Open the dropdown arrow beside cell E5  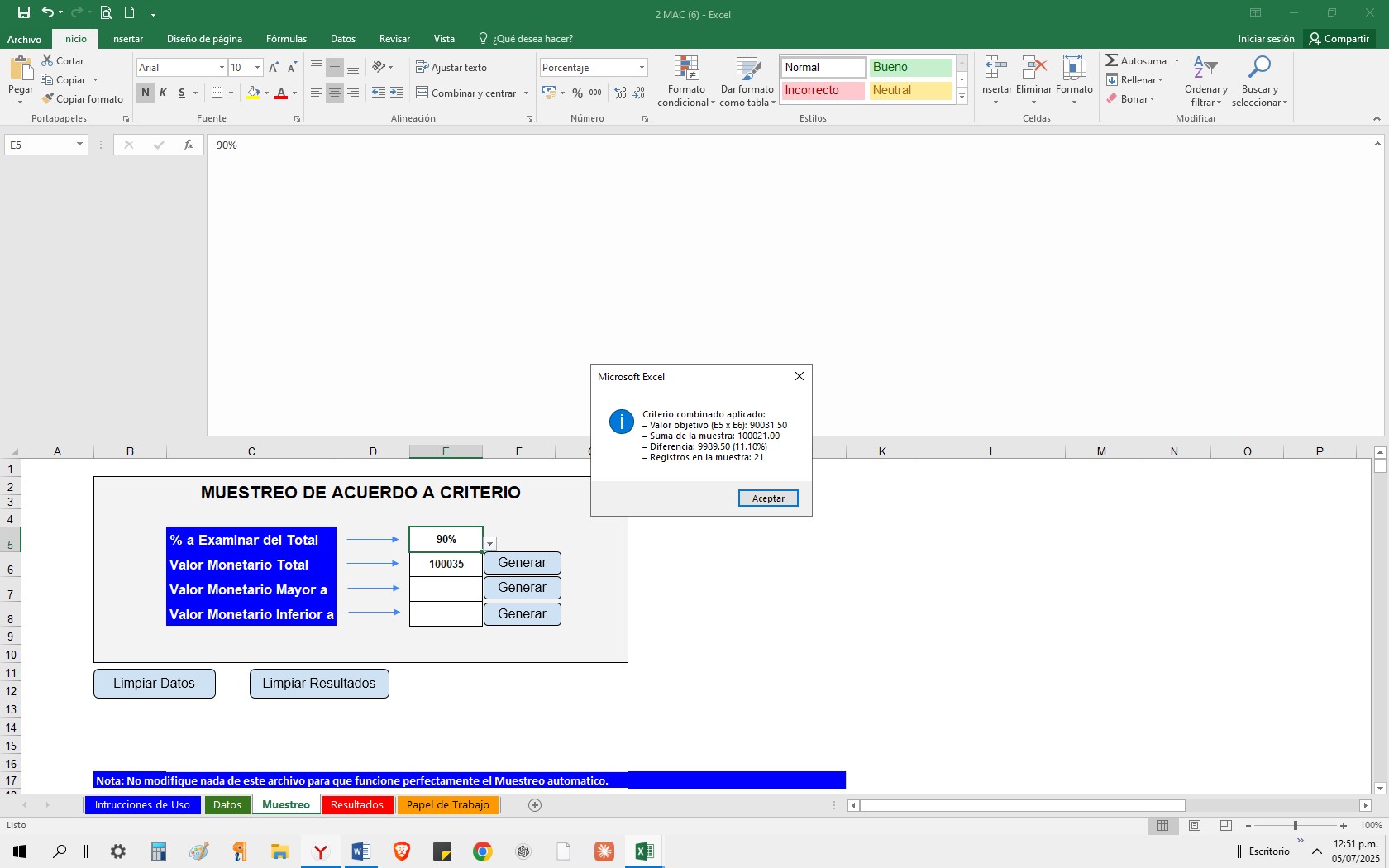click(490, 543)
